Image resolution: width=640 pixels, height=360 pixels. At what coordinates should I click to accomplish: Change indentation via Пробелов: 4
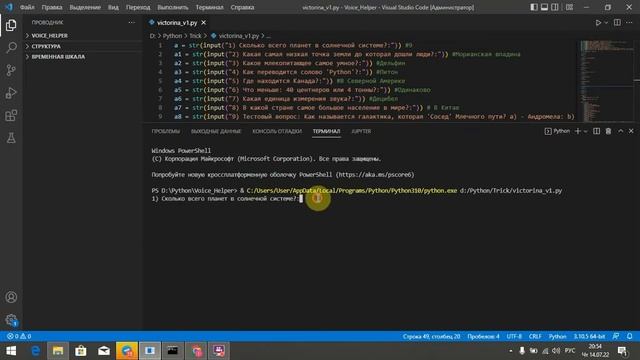click(x=483, y=336)
